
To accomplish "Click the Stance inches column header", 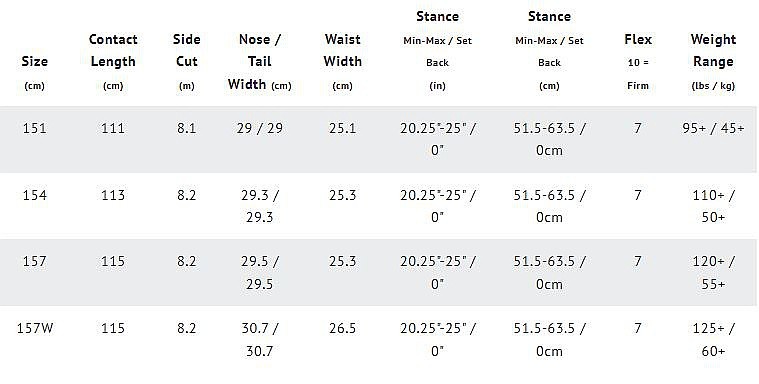I will click(x=437, y=50).
